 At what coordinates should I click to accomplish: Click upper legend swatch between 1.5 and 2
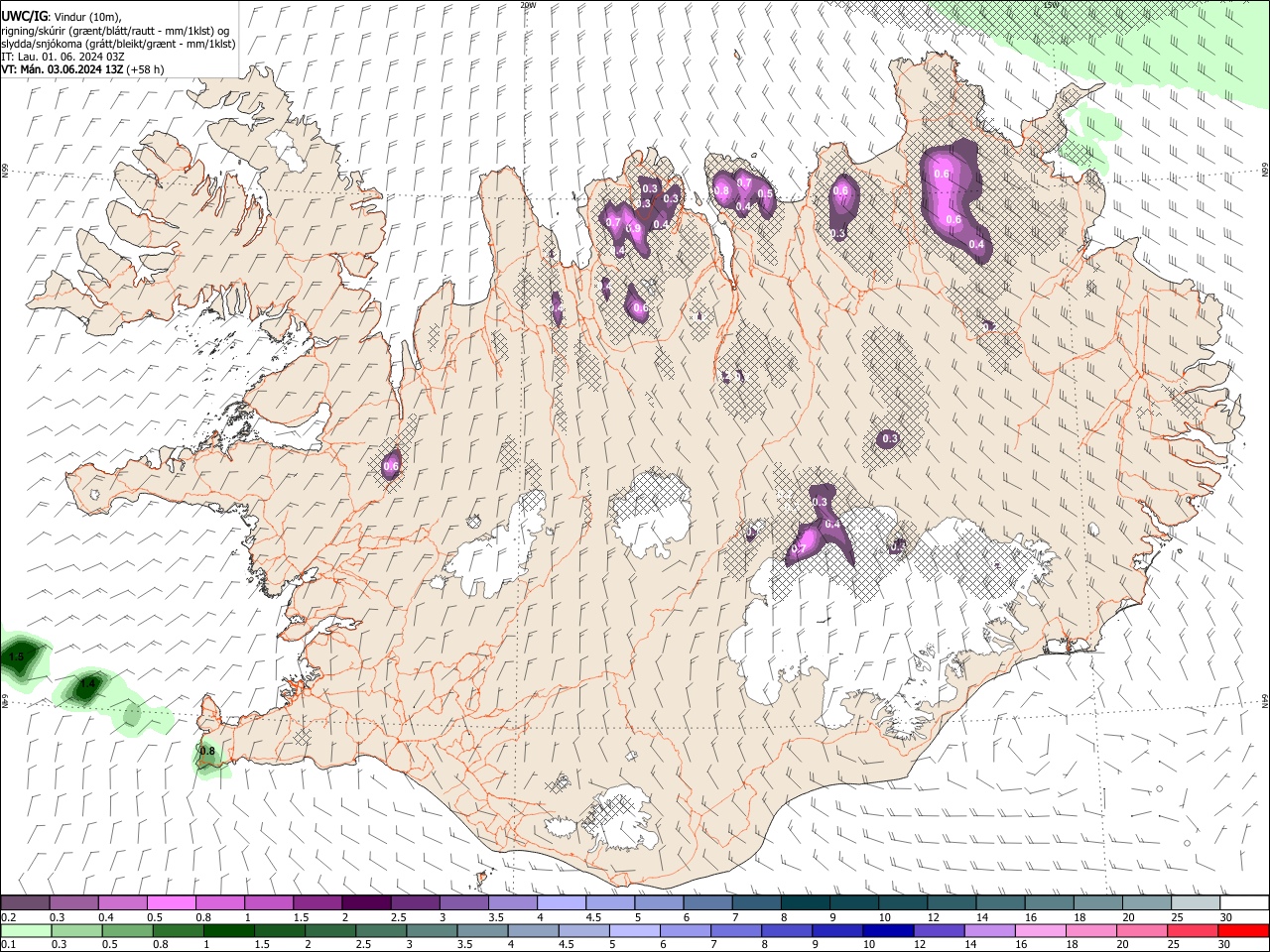point(317,902)
